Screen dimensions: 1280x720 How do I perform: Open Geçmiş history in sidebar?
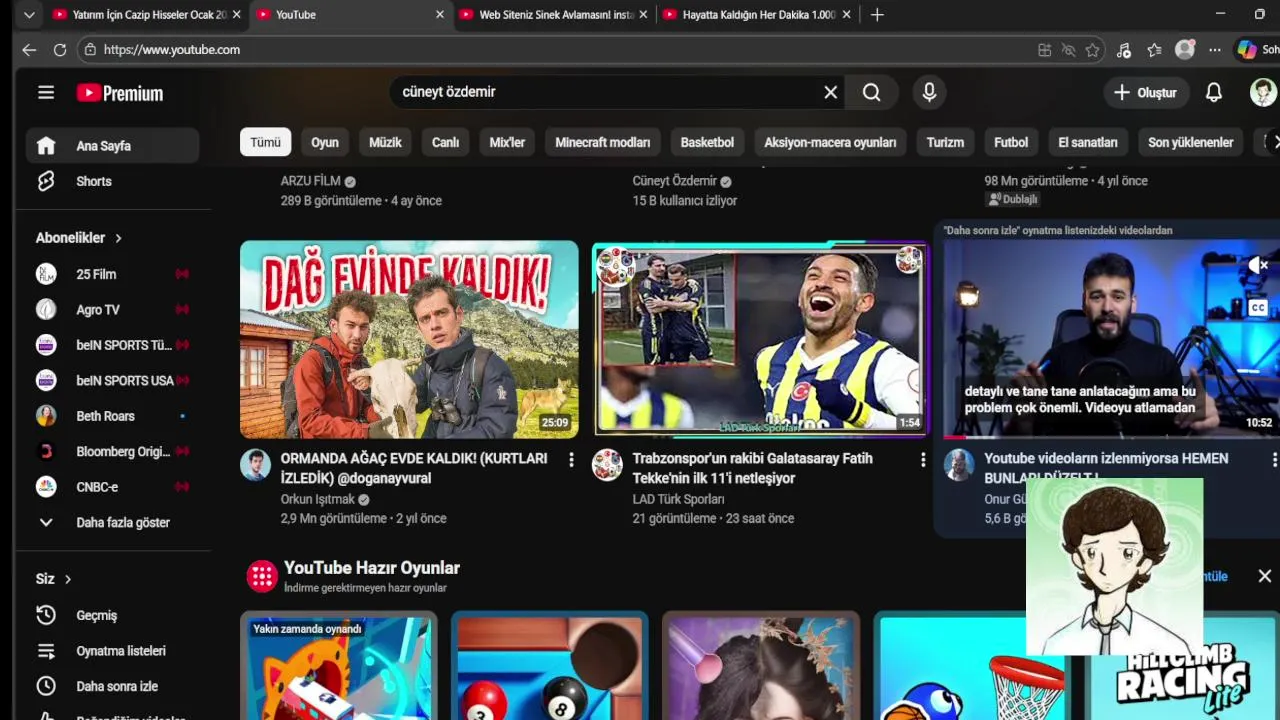click(112, 615)
